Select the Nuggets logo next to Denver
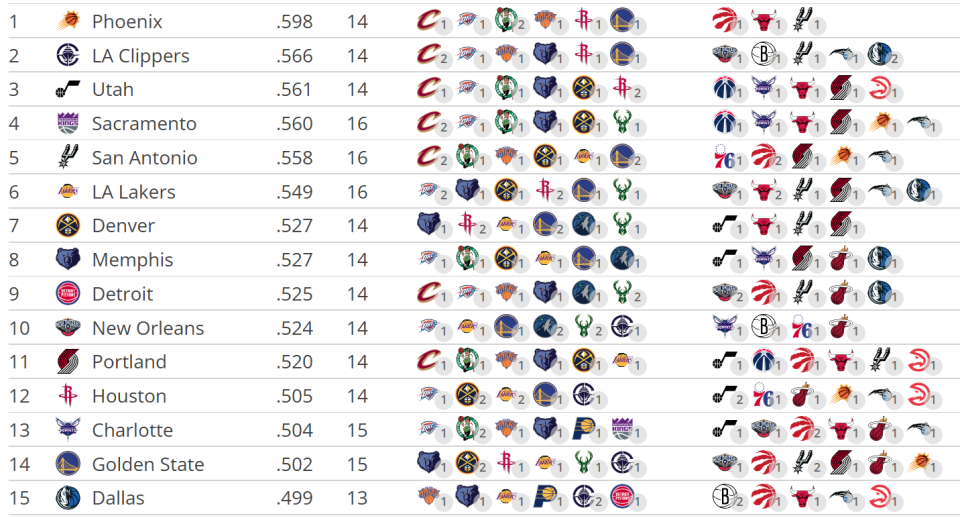This screenshot has height=518, width=960. [x=68, y=226]
